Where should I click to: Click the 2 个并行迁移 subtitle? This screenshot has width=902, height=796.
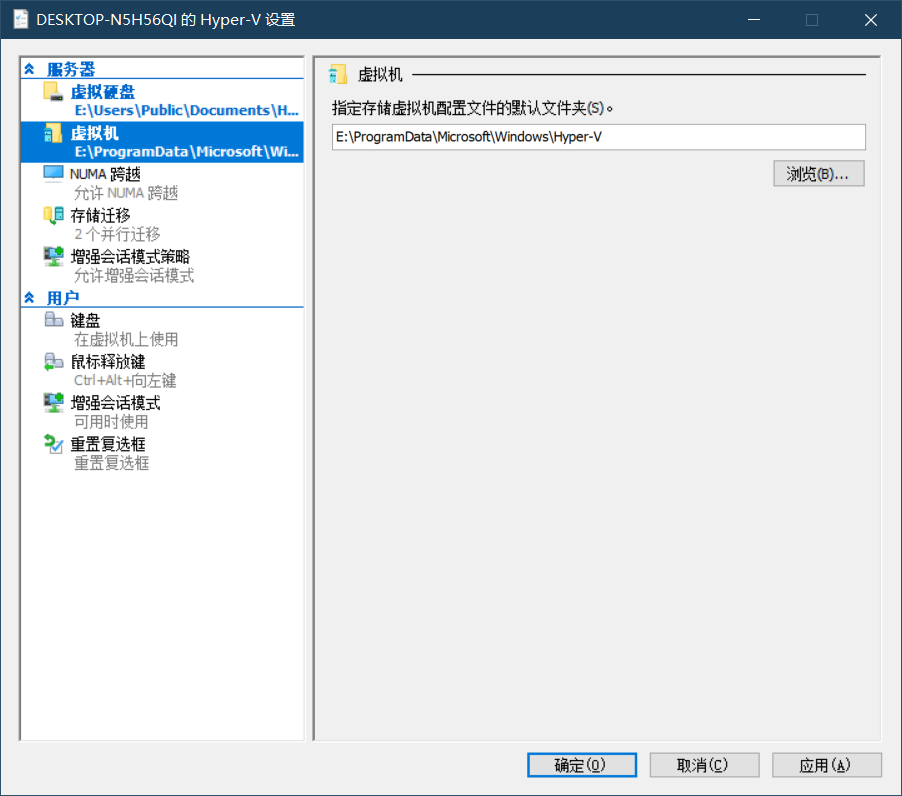coord(117,235)
